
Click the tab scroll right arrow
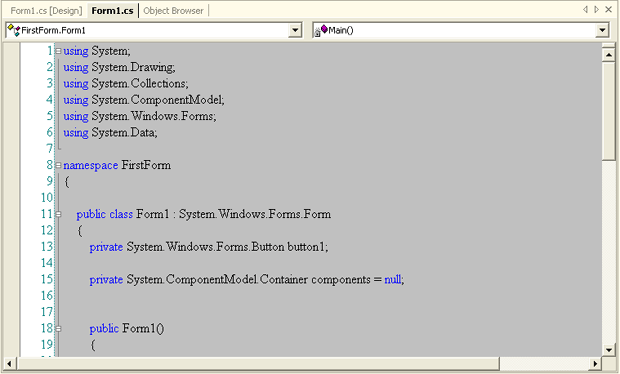(x=597, y=9)
